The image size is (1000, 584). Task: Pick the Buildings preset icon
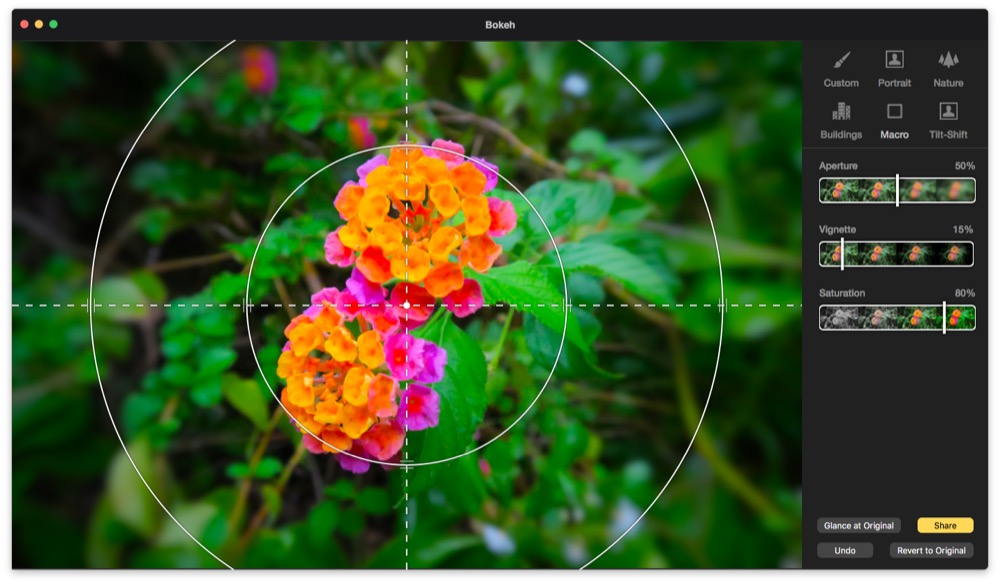841,112
